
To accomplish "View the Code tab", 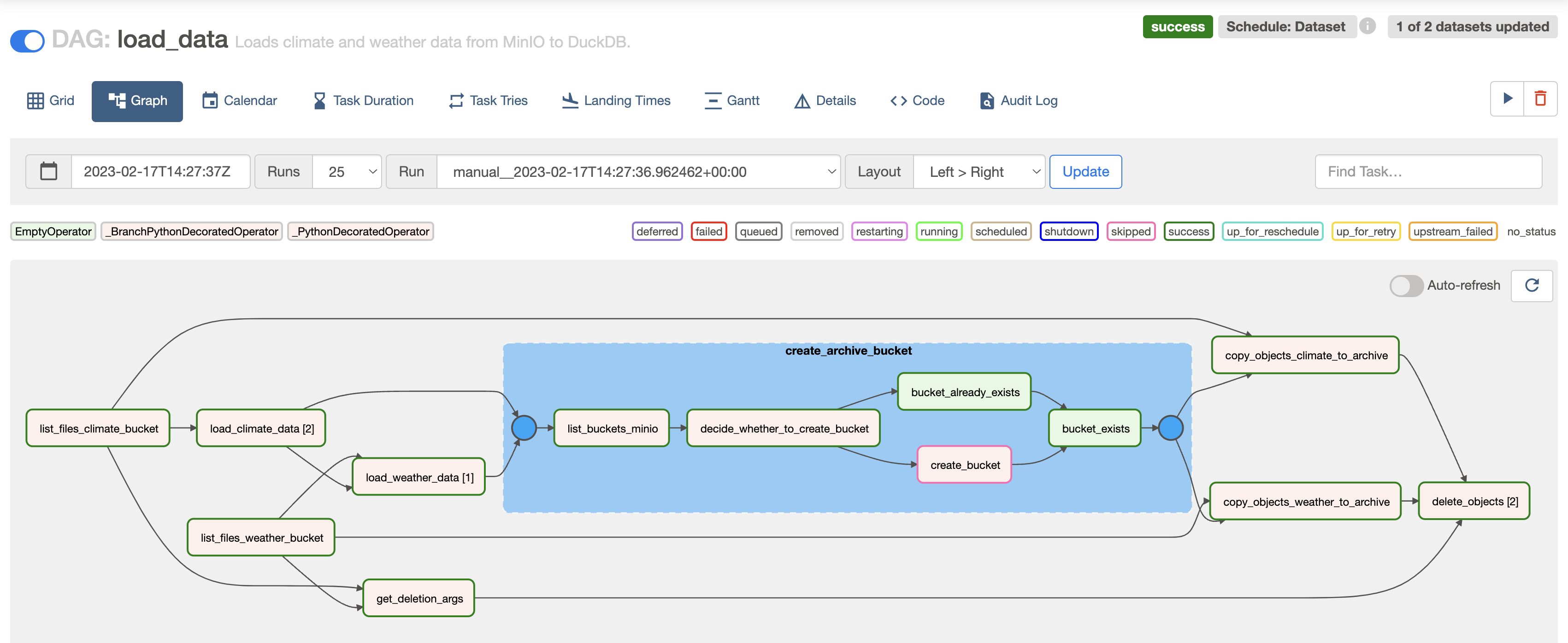I will click(917, 100).
